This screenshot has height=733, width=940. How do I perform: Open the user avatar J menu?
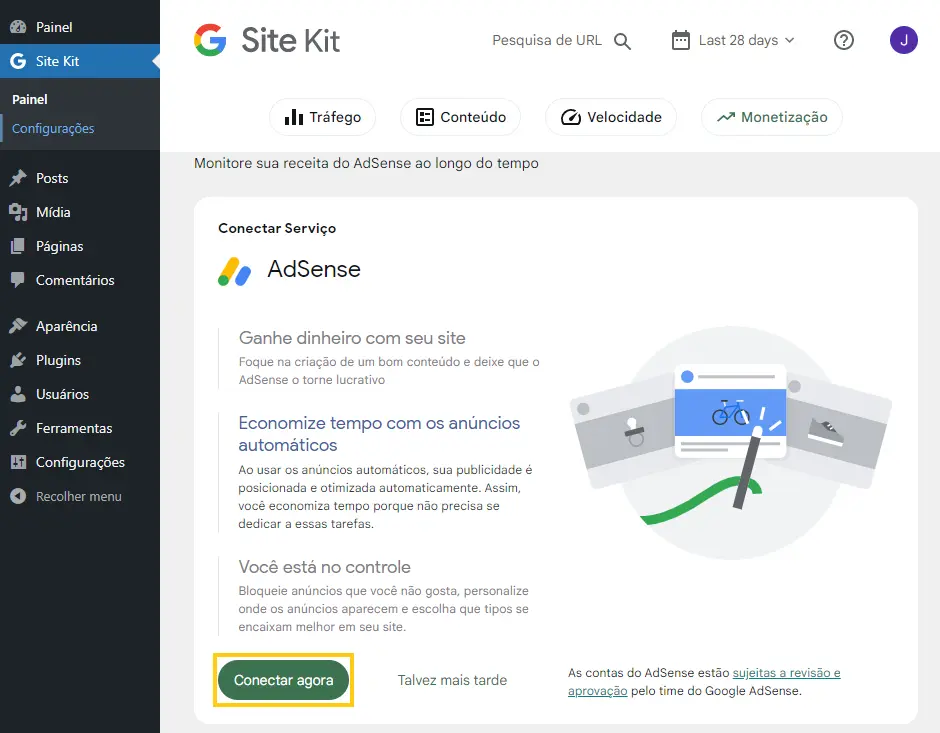coord(903,40)
